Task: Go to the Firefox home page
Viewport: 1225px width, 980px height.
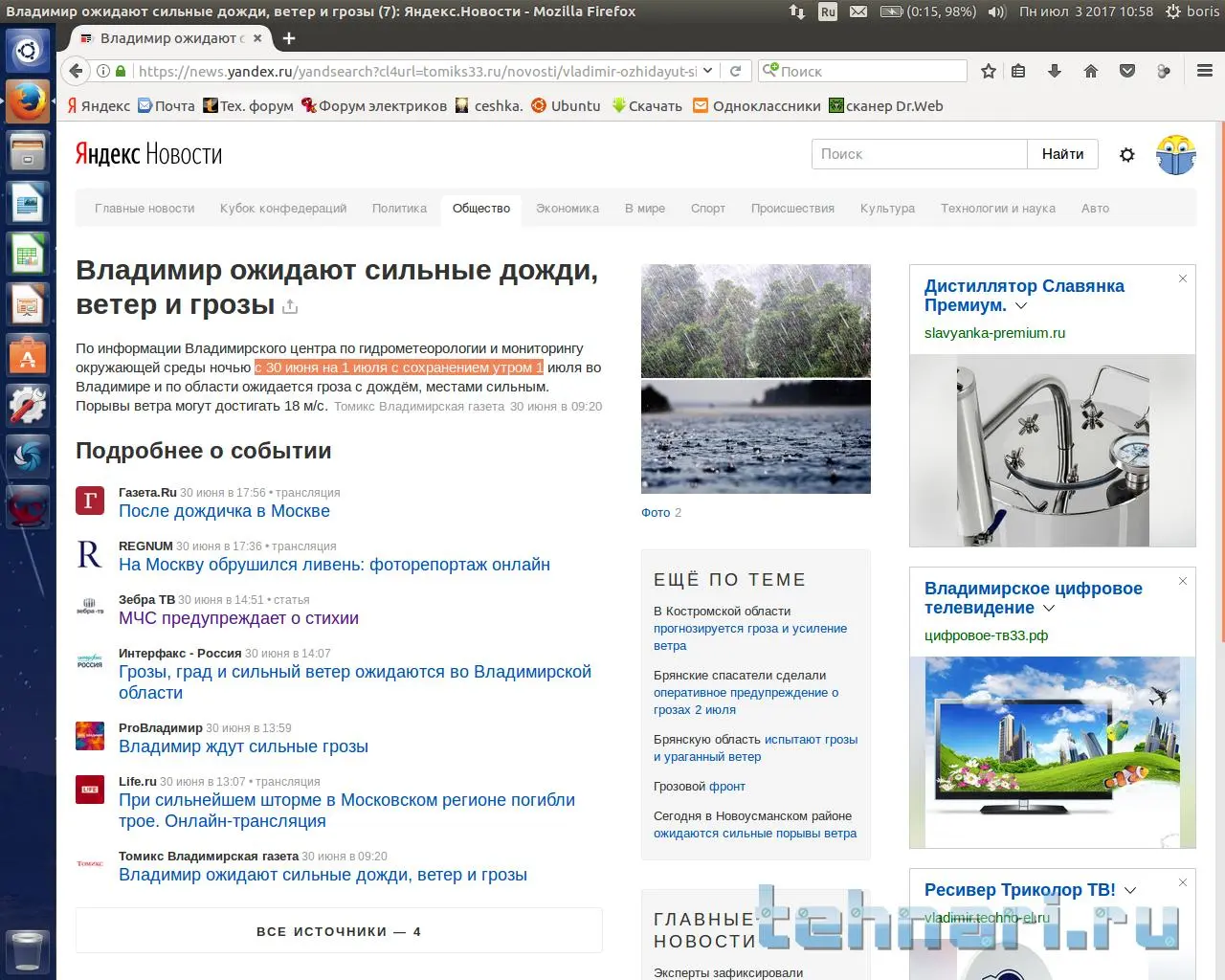Action: pos(1090,71)
